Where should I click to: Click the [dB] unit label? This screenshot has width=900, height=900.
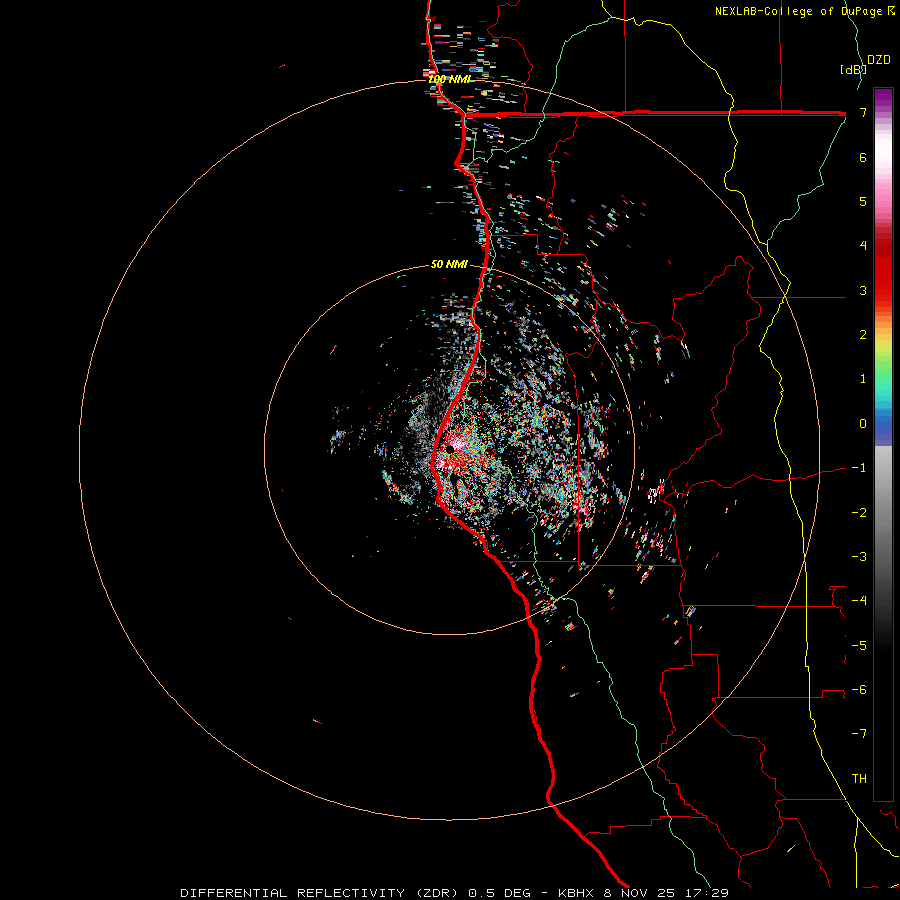pos(853,69)
